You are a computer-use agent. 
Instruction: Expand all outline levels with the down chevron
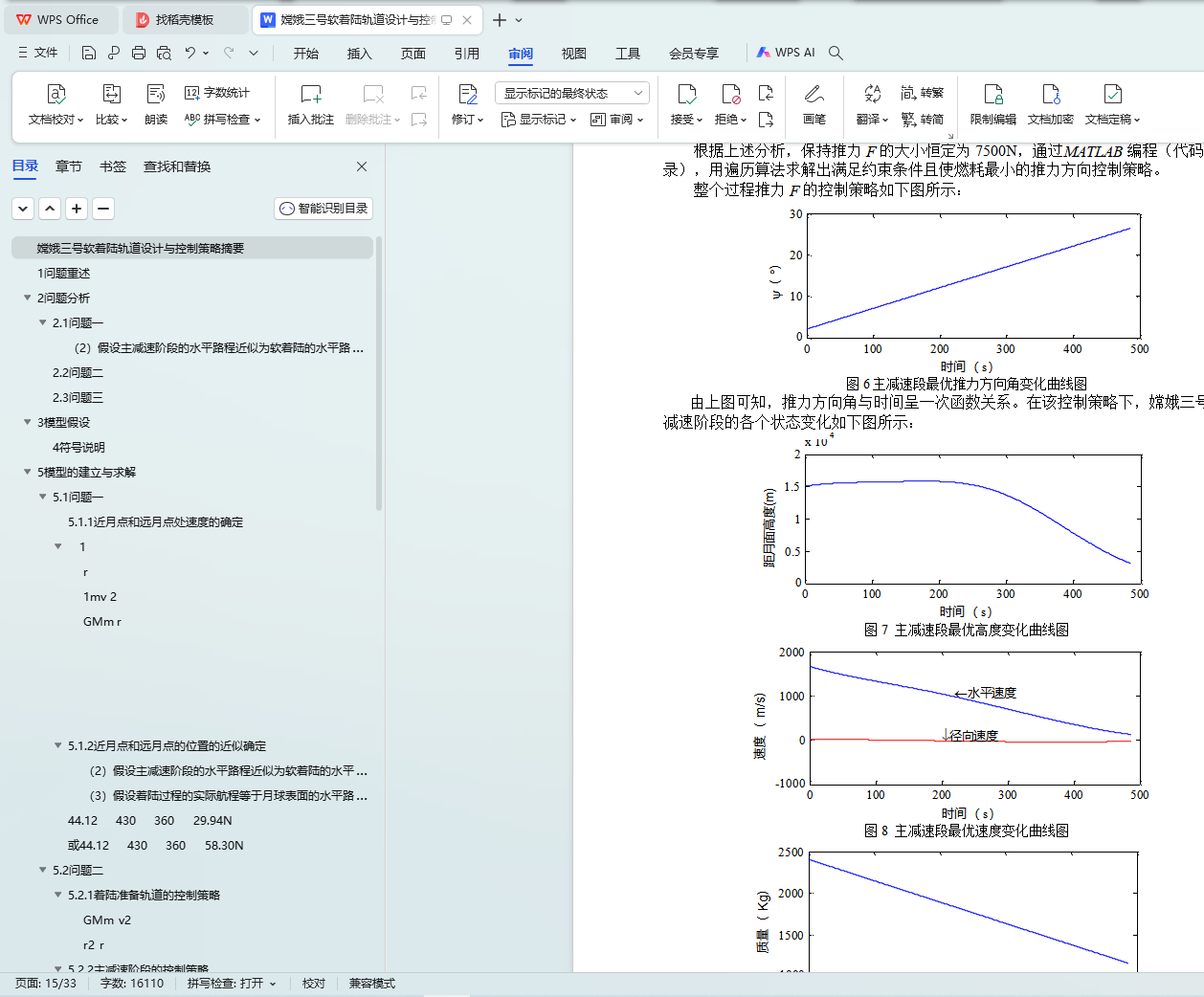(23, 209)
